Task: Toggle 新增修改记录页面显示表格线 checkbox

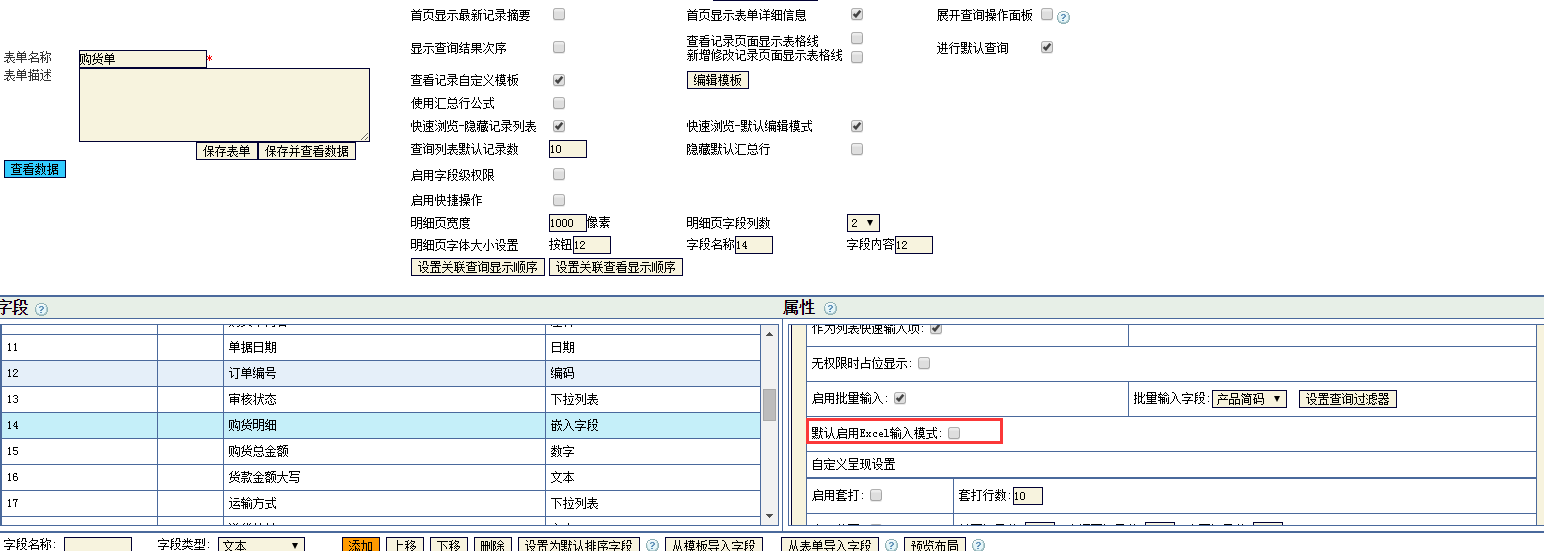Action: (x=857, y=57)
